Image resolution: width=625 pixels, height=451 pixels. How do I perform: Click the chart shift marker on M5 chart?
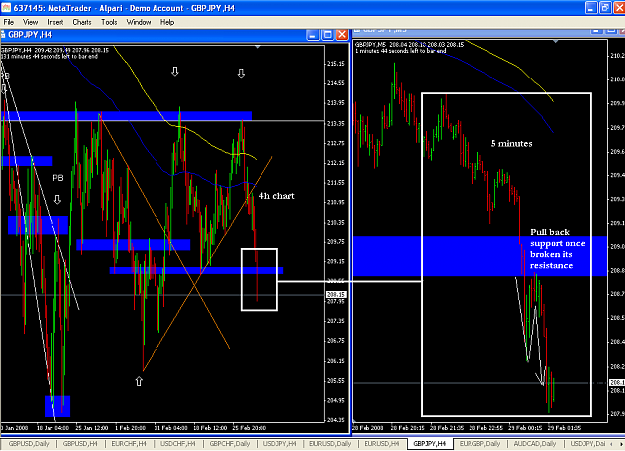coord(555,41)
